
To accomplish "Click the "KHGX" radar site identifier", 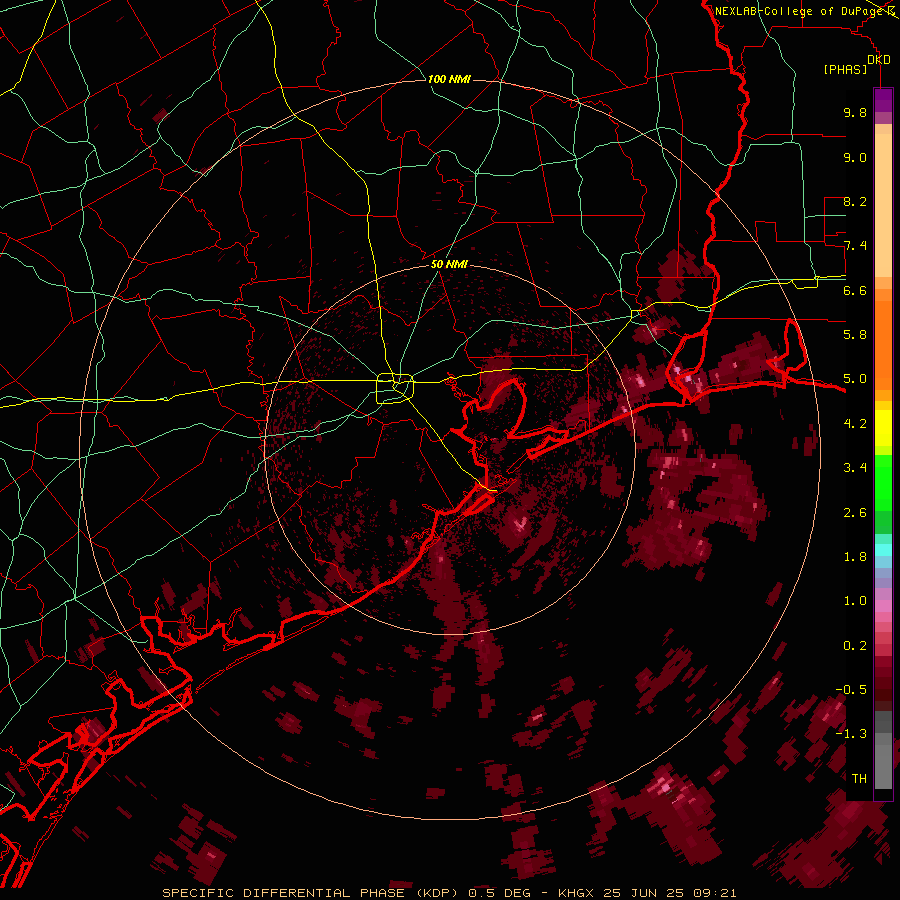I will pos(576,893).
